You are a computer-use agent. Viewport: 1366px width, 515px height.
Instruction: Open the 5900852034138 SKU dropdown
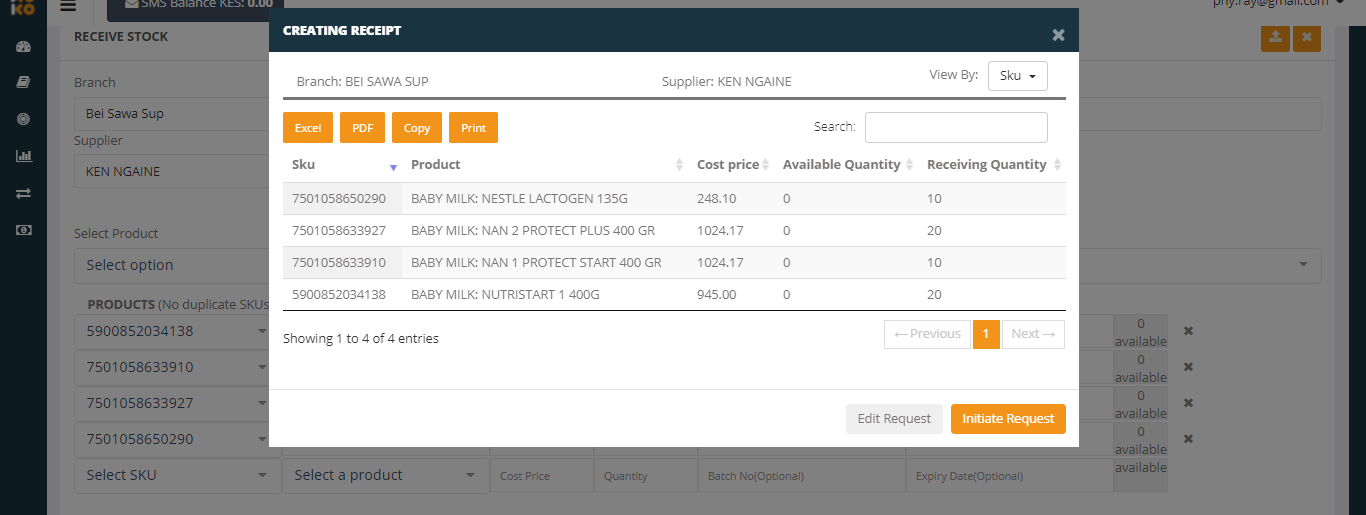coord(178,331)
